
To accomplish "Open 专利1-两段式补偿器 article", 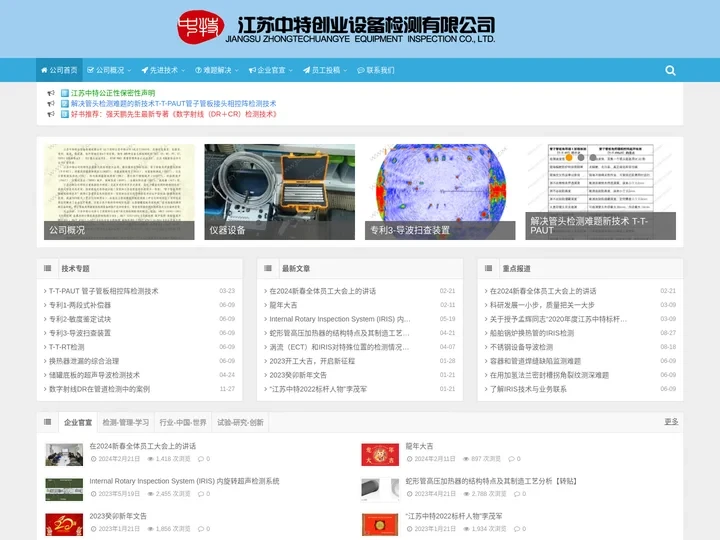I will click(80, 305).
